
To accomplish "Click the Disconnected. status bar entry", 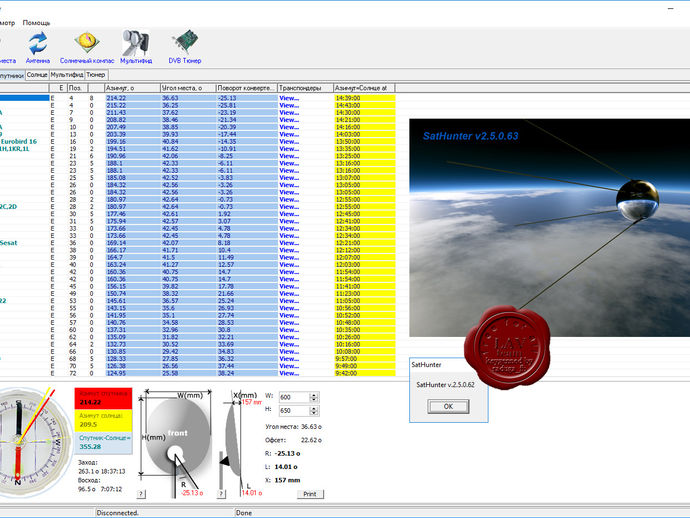I will 117,513.
